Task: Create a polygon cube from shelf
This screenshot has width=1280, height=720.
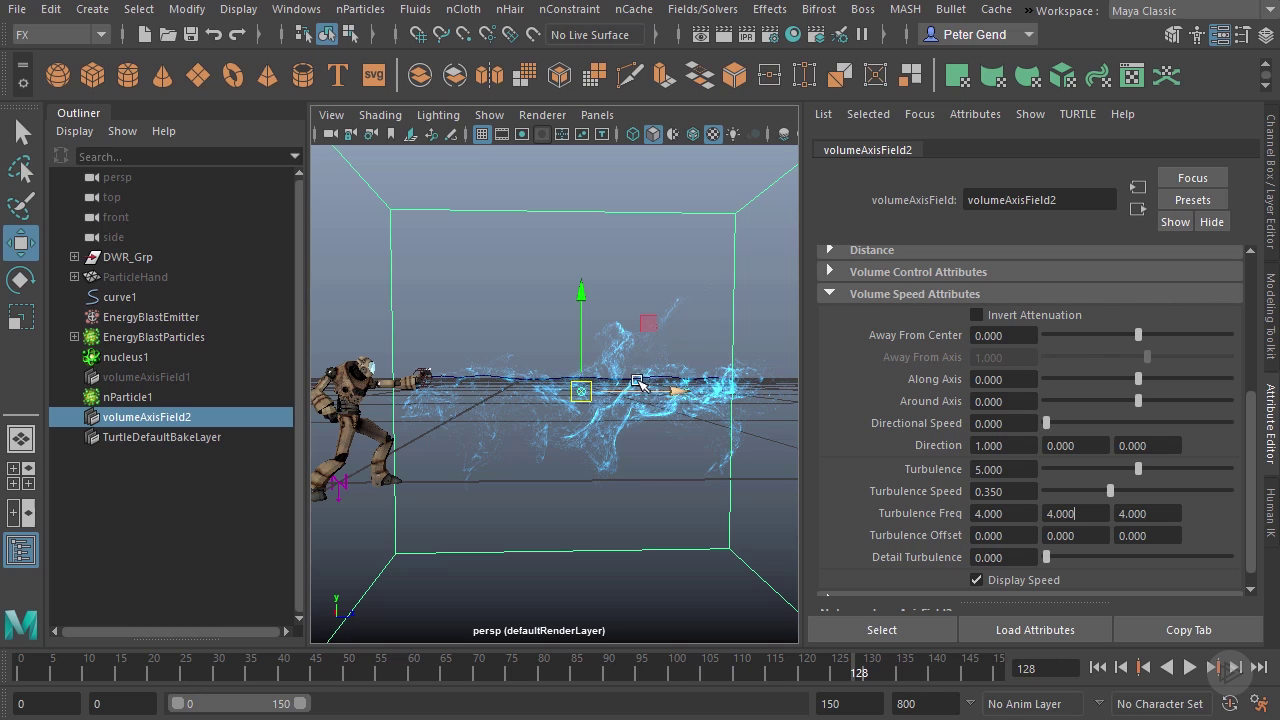Action: point(93,76)
